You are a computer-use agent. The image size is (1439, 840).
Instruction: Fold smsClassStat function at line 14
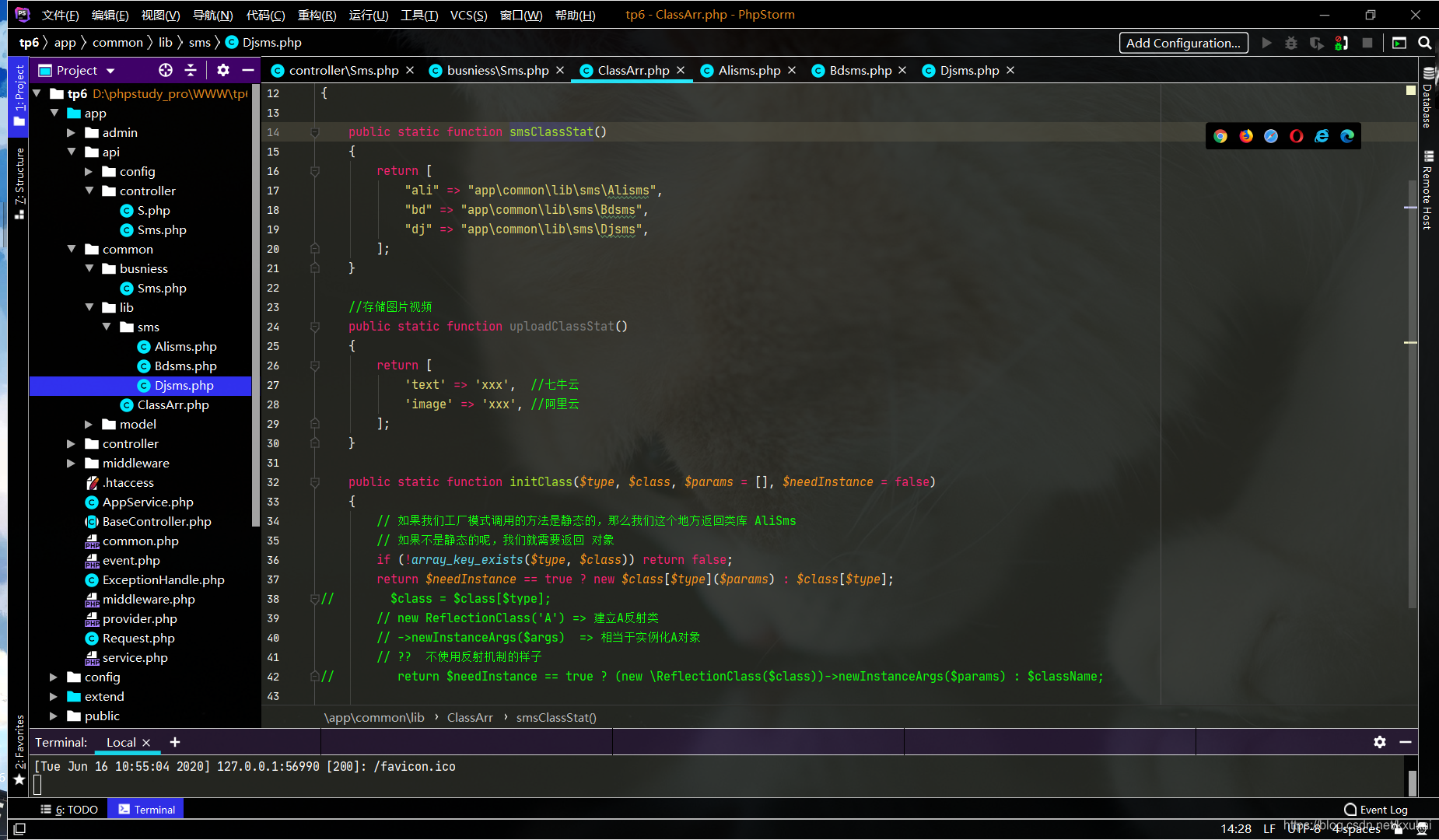pyautogui.click(x=315, y=132)
